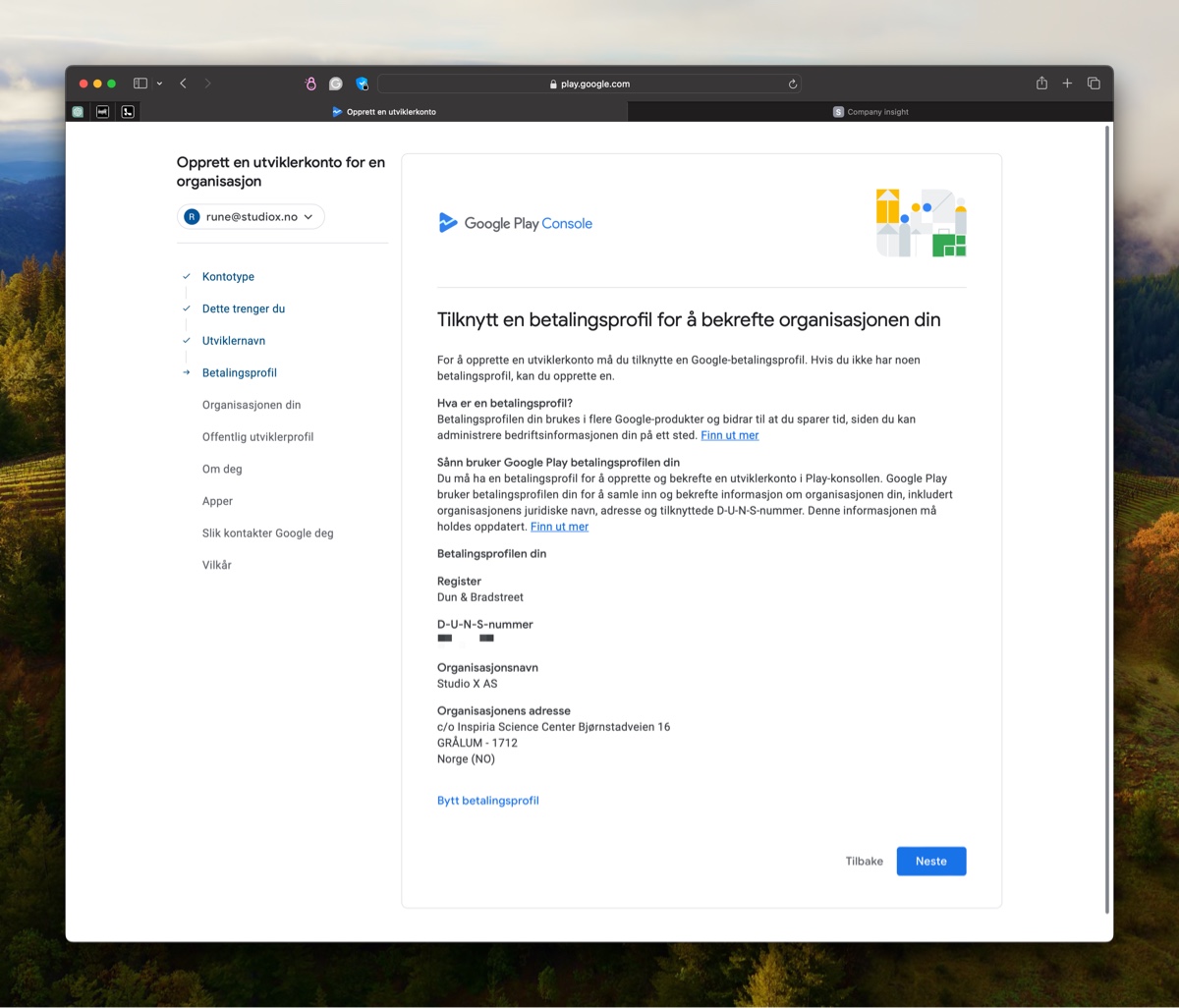Click the Norge (NO) country line

(x=466, y=759)
